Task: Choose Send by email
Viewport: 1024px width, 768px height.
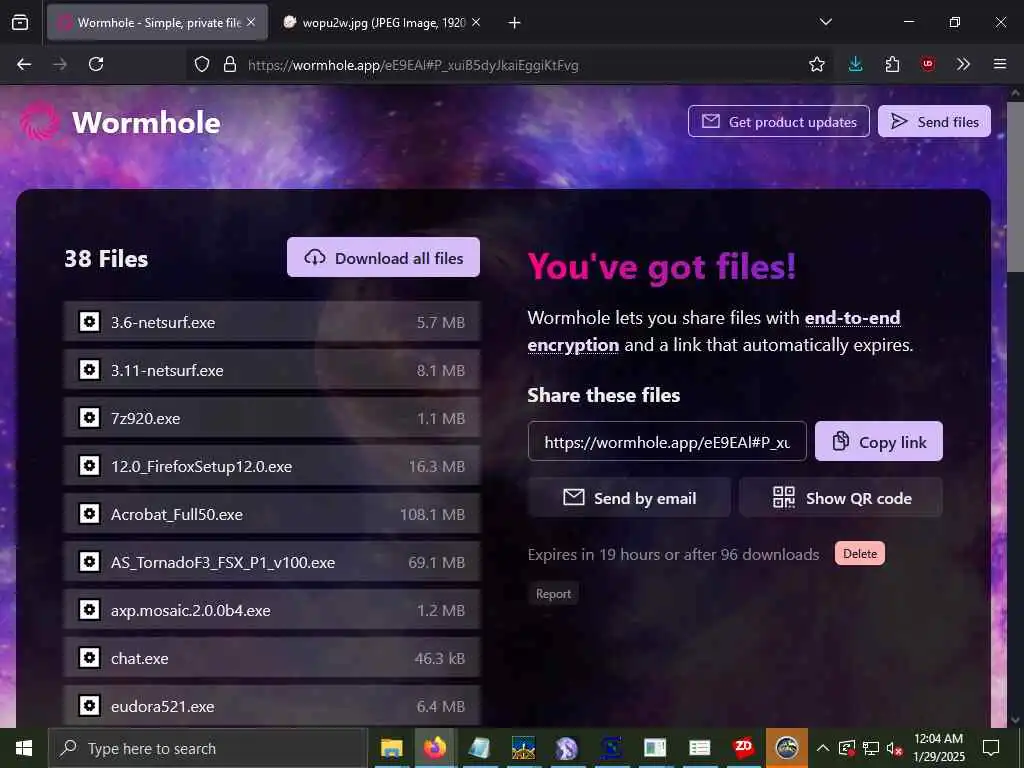Action: pos(629,498)
